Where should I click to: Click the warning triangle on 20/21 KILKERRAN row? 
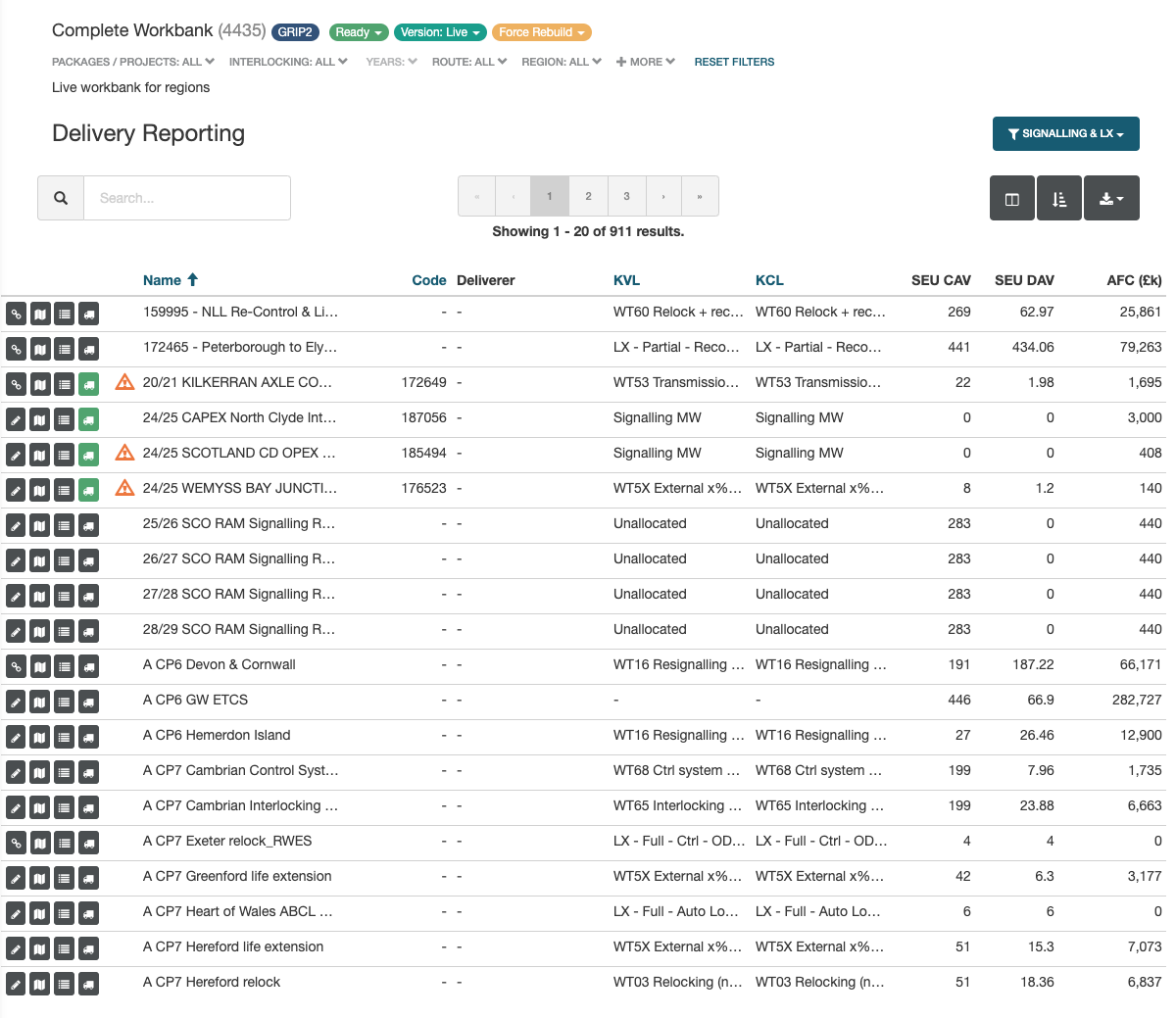(x=124, y=382)
